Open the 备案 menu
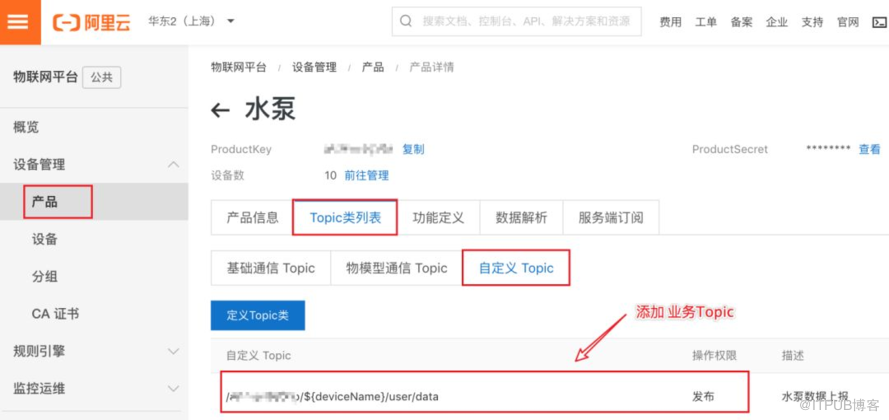Screen dimensions: 889x420 coord(742,22)
